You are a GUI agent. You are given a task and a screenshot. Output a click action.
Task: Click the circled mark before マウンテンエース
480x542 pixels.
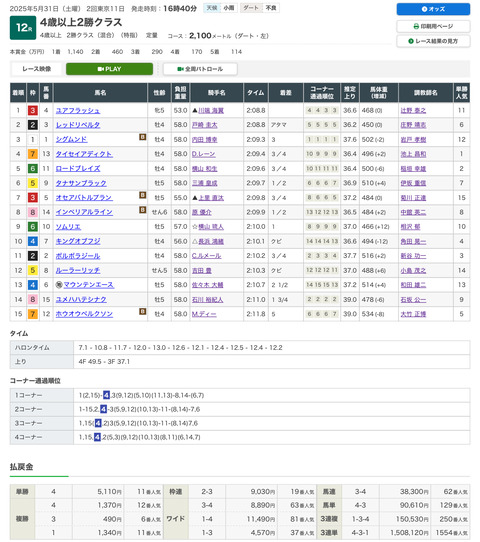pos(59,285)
